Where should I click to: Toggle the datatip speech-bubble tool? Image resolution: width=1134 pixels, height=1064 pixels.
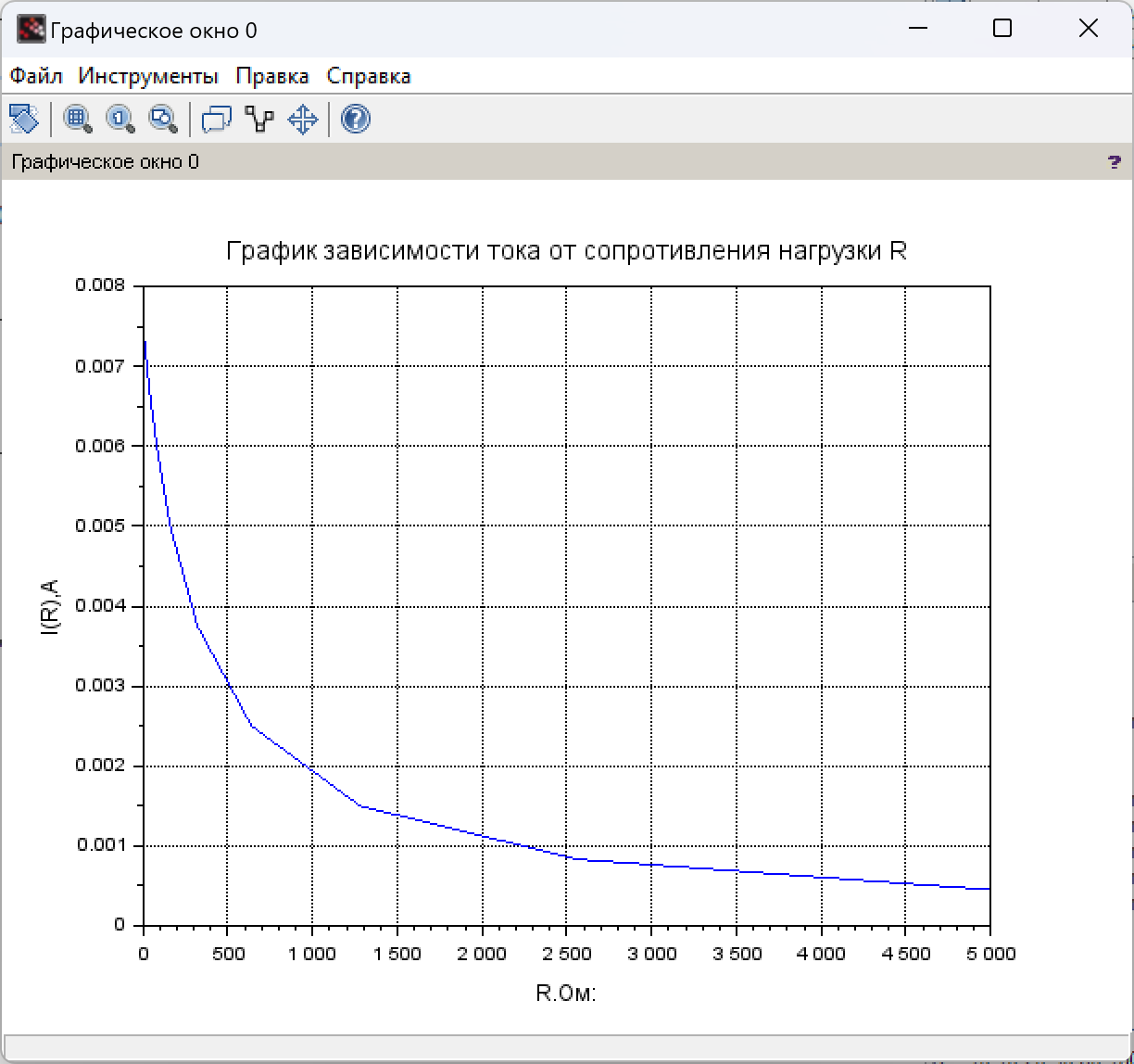point(216,119)
